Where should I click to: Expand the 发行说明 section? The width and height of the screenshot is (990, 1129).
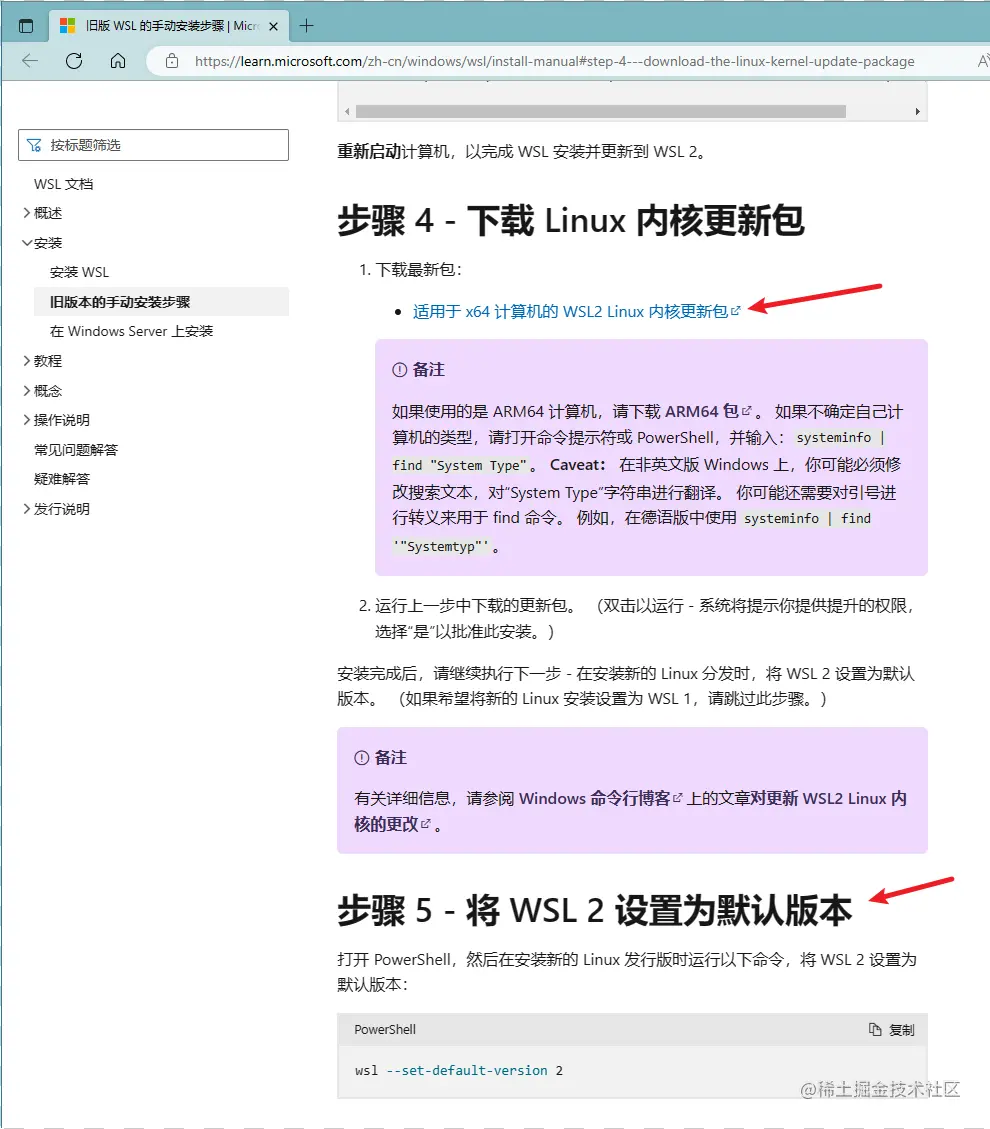point(56,509)
